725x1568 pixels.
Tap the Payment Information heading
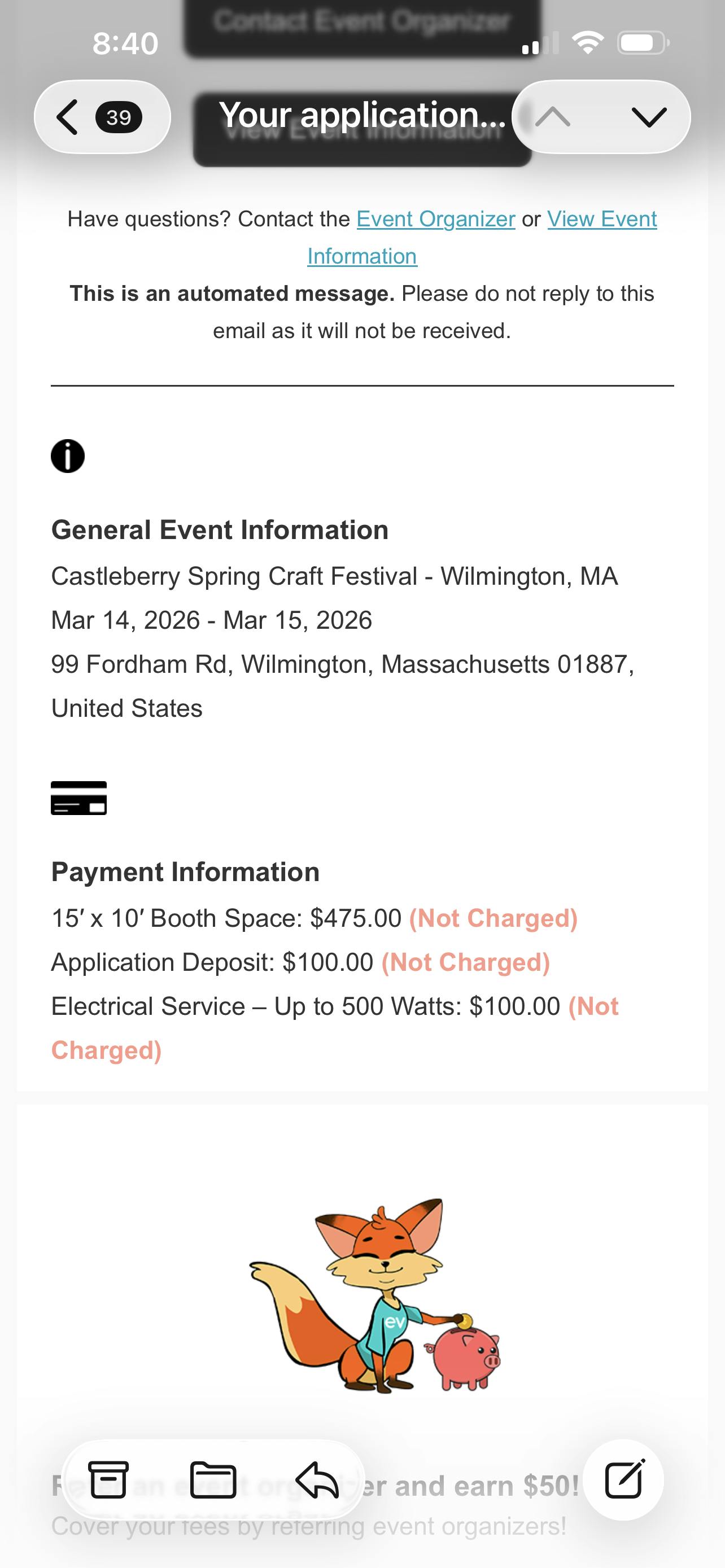pyautogui.click(x=186, y=871)
